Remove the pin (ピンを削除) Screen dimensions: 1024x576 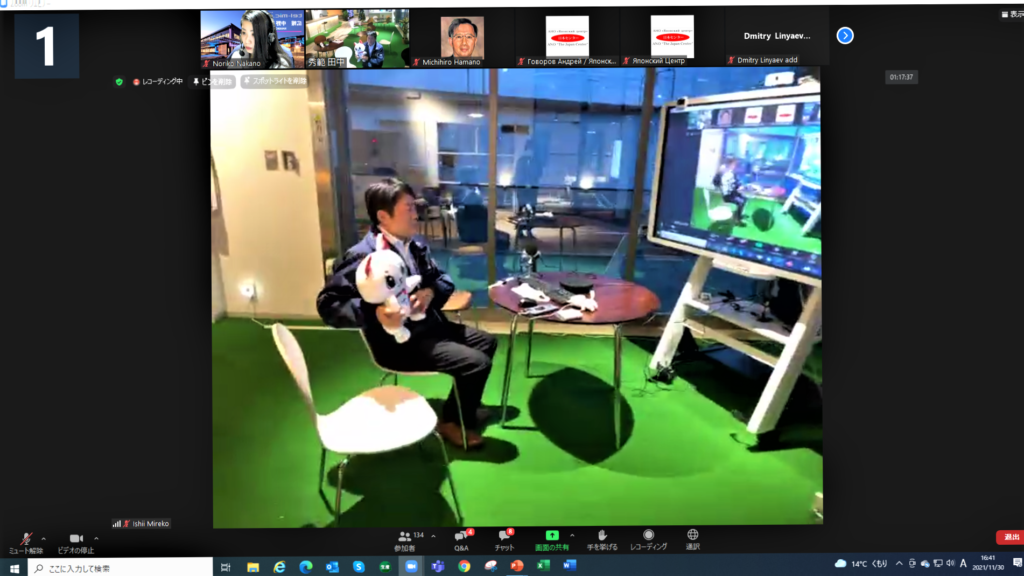click(213, 82)
